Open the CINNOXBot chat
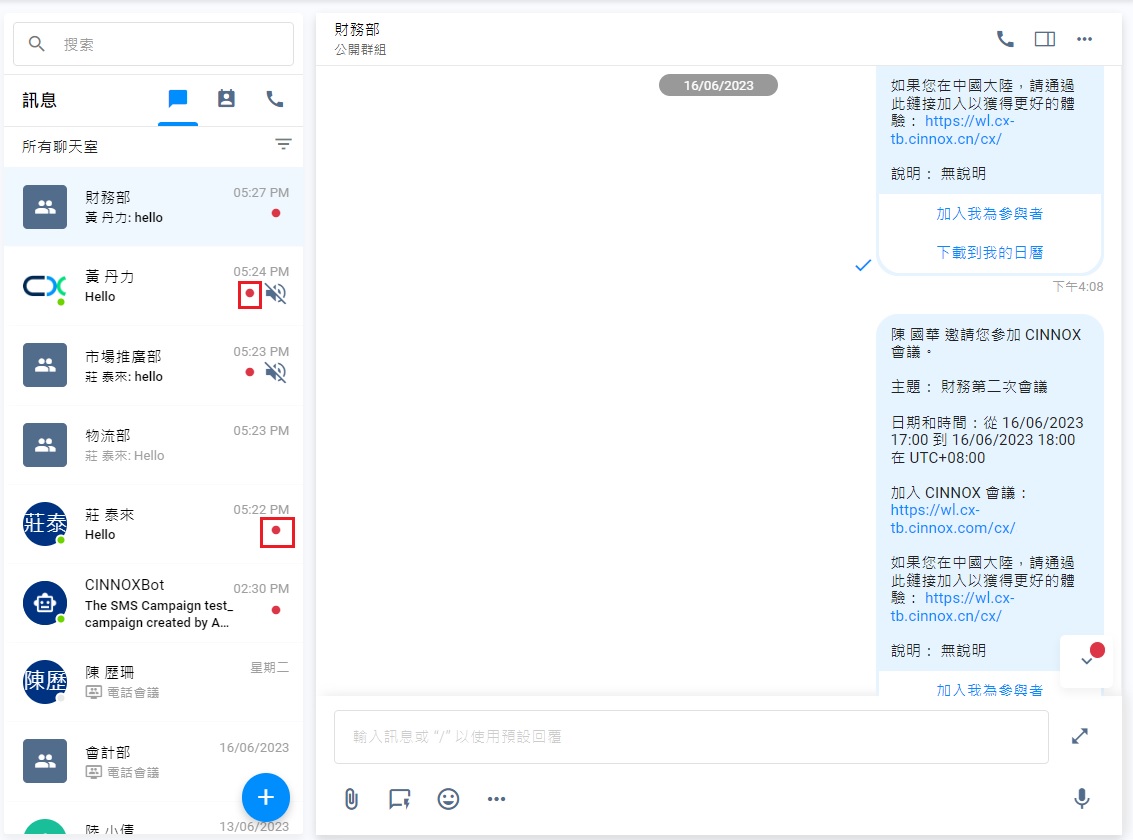 click(x=153, y=603)
